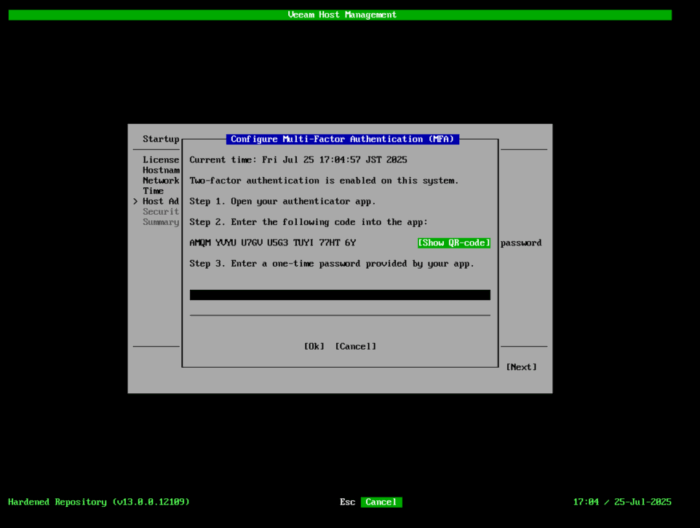The image size is (700, 528).
Task: Click the Veeam Host Management header bar
Action: click(340, 15)
